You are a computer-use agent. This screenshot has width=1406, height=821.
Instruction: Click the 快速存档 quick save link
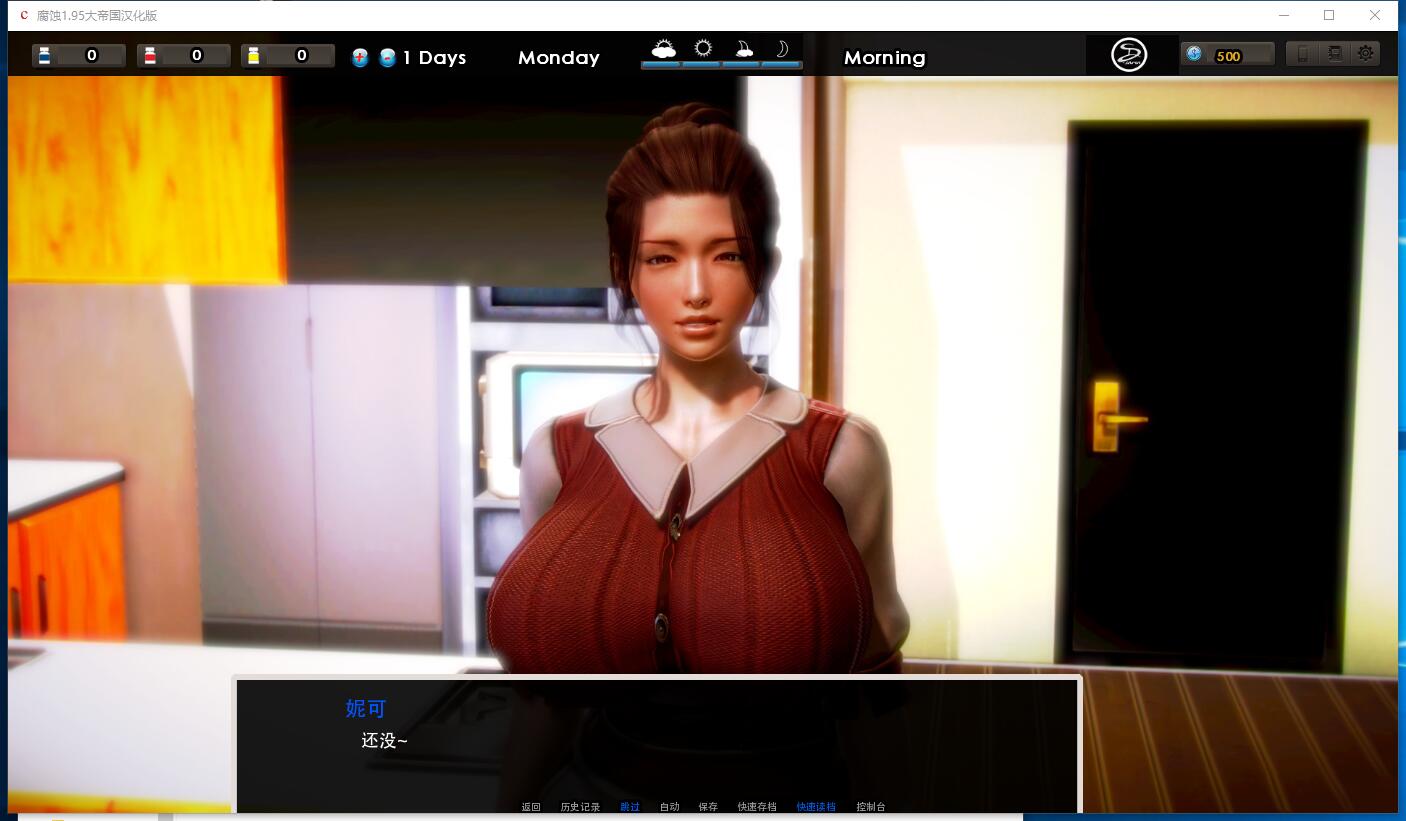(757, 806)
